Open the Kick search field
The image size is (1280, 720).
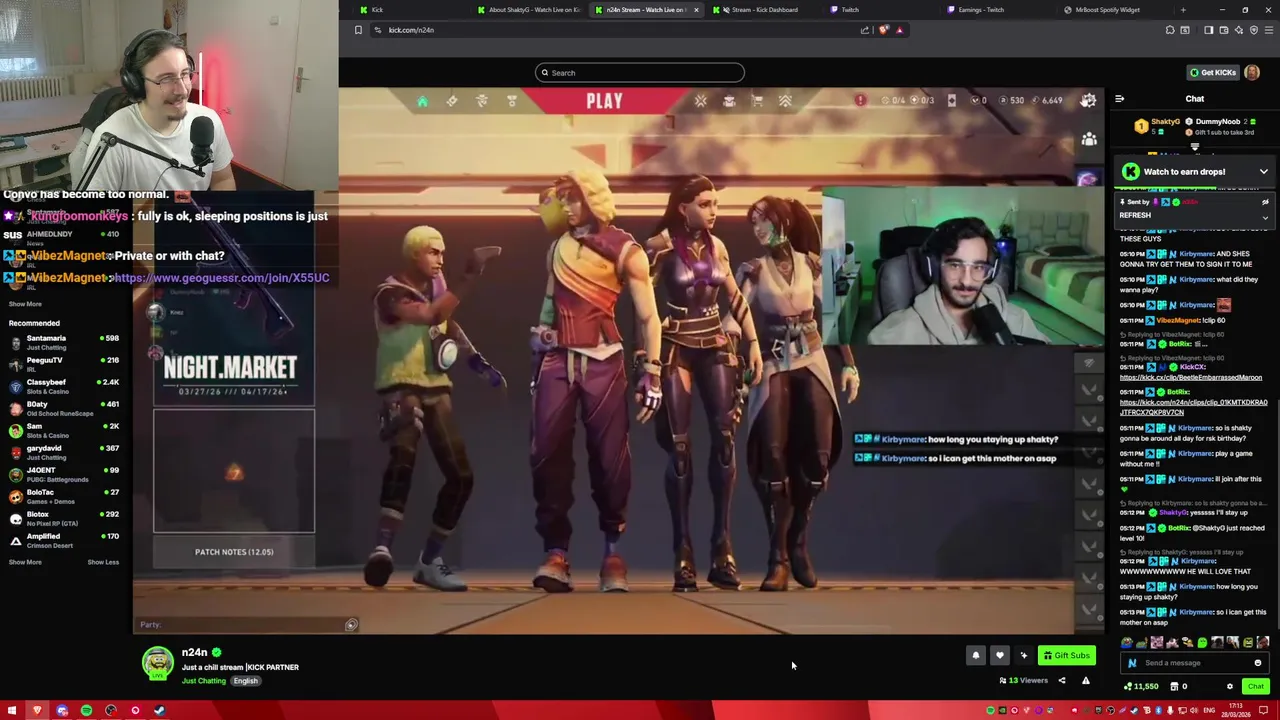pos(640,72)
